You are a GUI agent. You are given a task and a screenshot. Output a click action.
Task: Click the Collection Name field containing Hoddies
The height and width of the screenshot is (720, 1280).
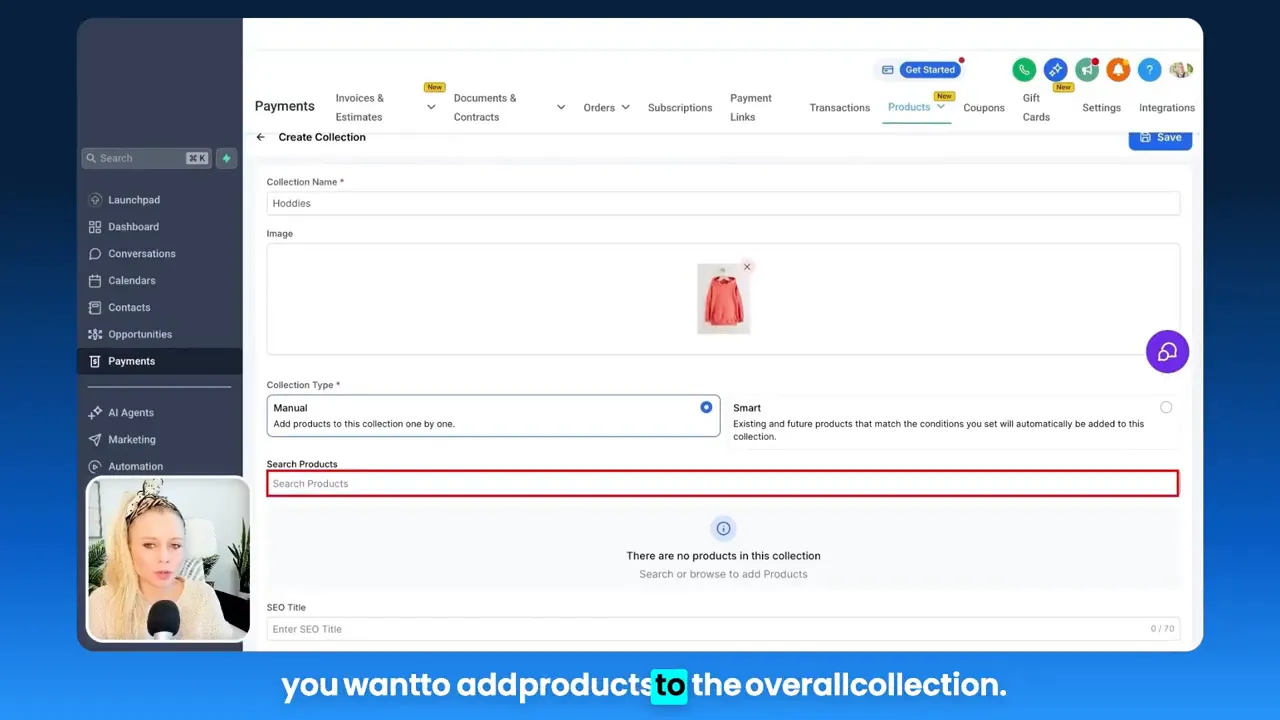point(723,203)
